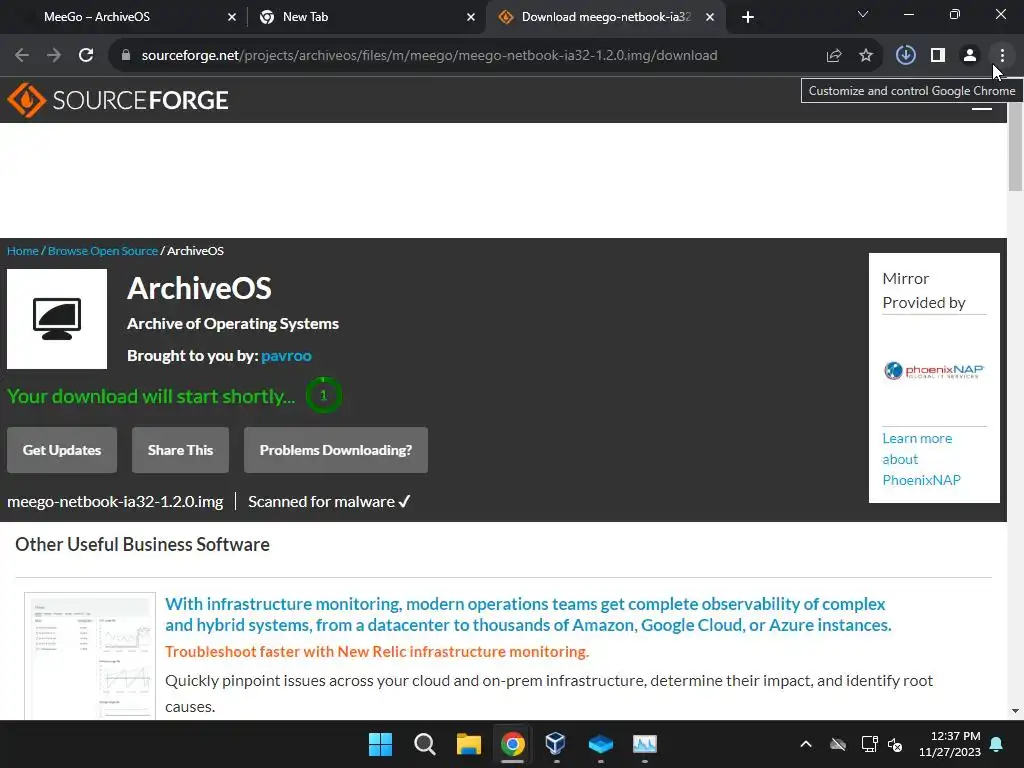Click the ArchiveOS project monitor icon

[x=57, y=319]
